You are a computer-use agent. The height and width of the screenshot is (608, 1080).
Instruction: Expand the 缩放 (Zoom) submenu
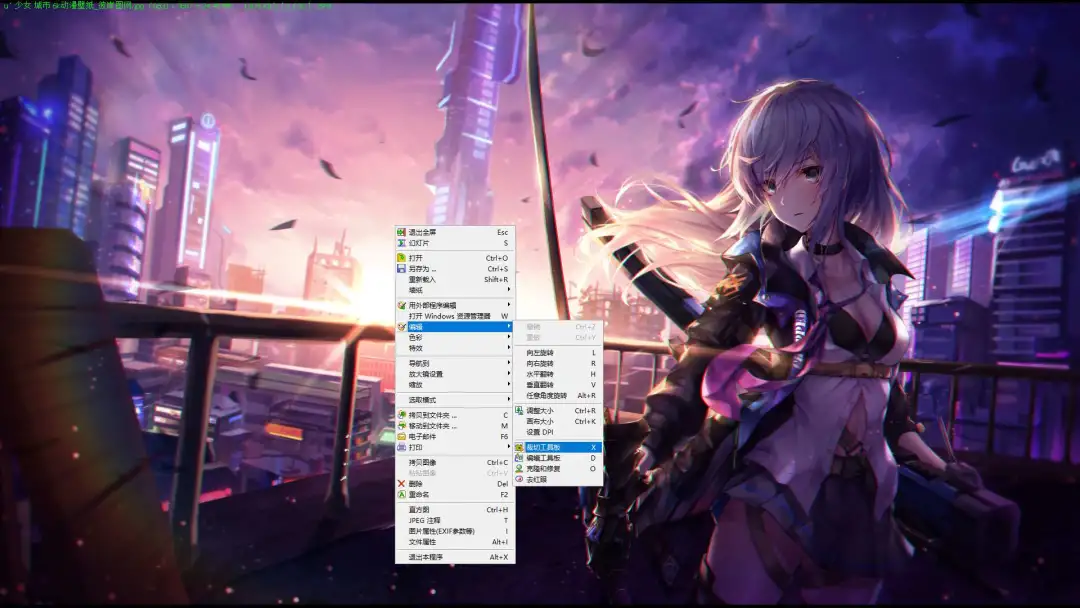click(455, 384)
